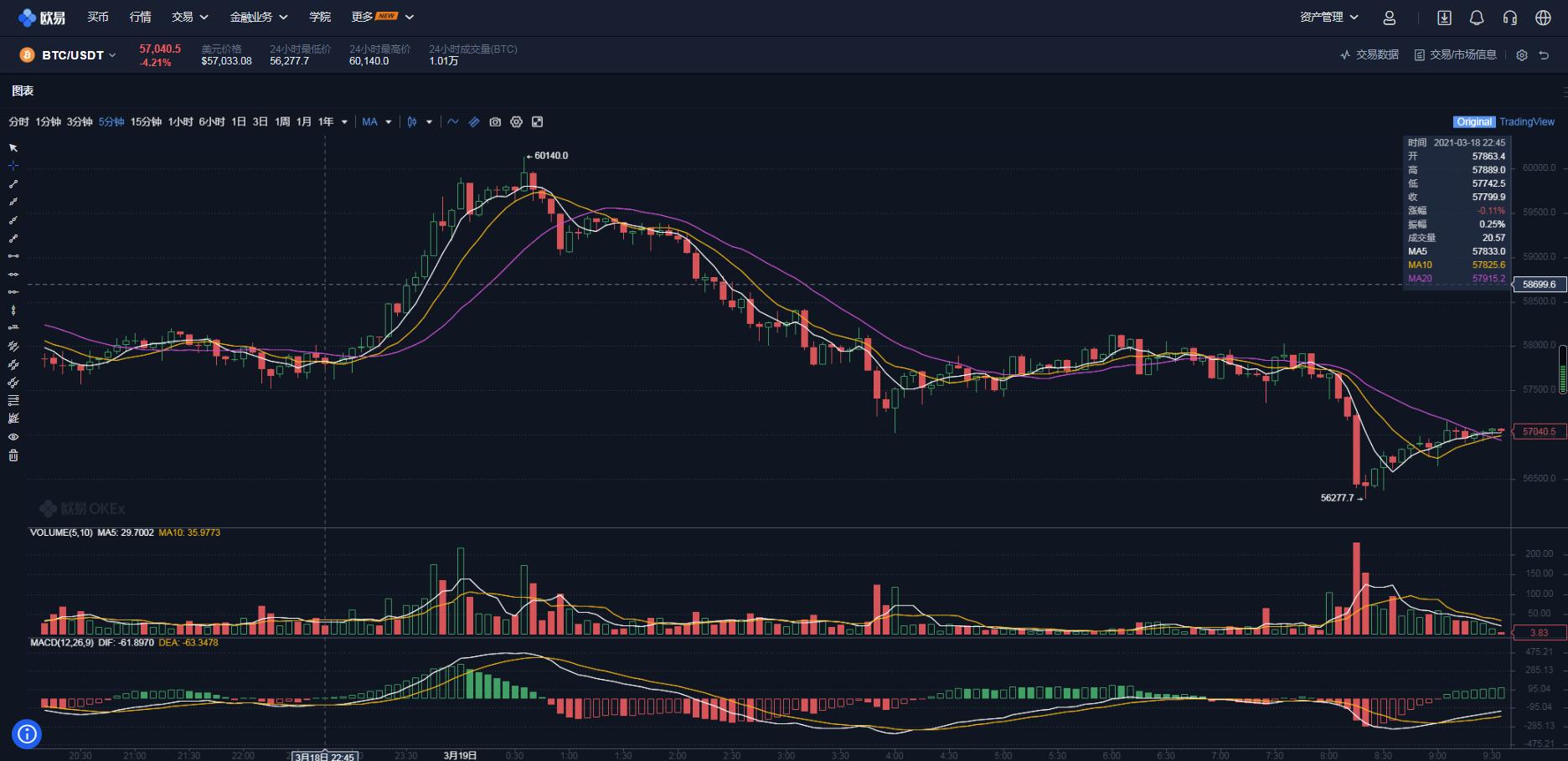The height and width of the screenshot is (761, 1568).
Task: Select the 分时 time interval
Action: pyautogui.click(x=18, y=122)
